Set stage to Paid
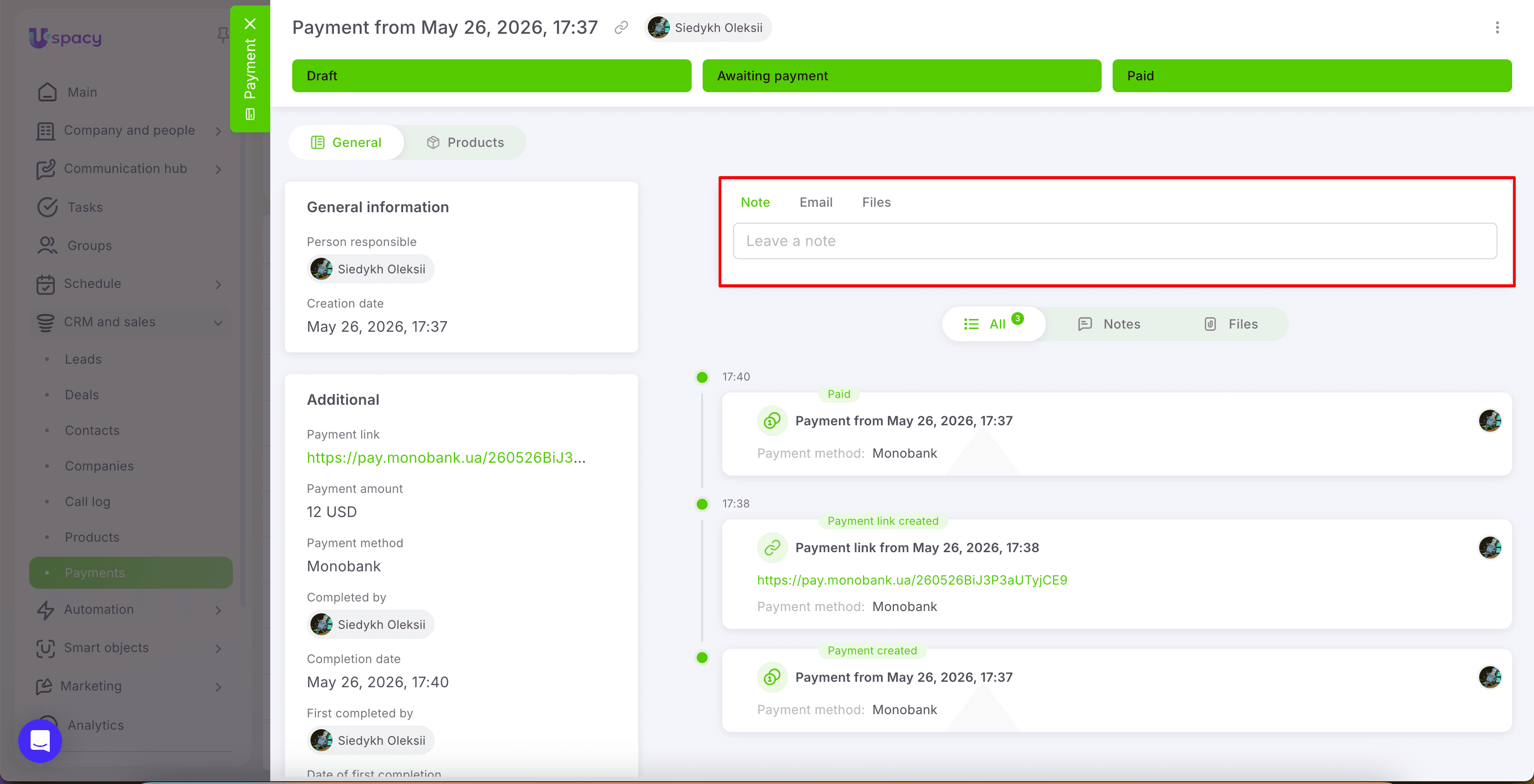Screen dimensions: 1534x784 [1312, 76]
